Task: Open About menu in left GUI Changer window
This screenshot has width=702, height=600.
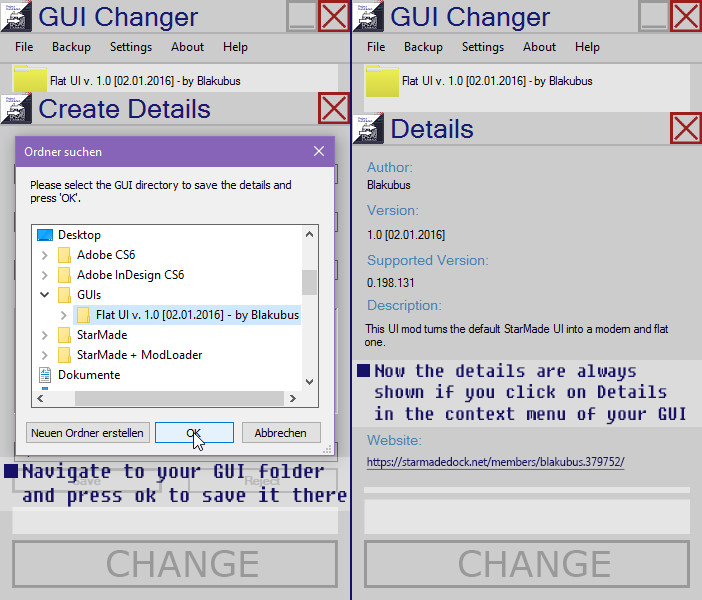Action: point(187,47)
